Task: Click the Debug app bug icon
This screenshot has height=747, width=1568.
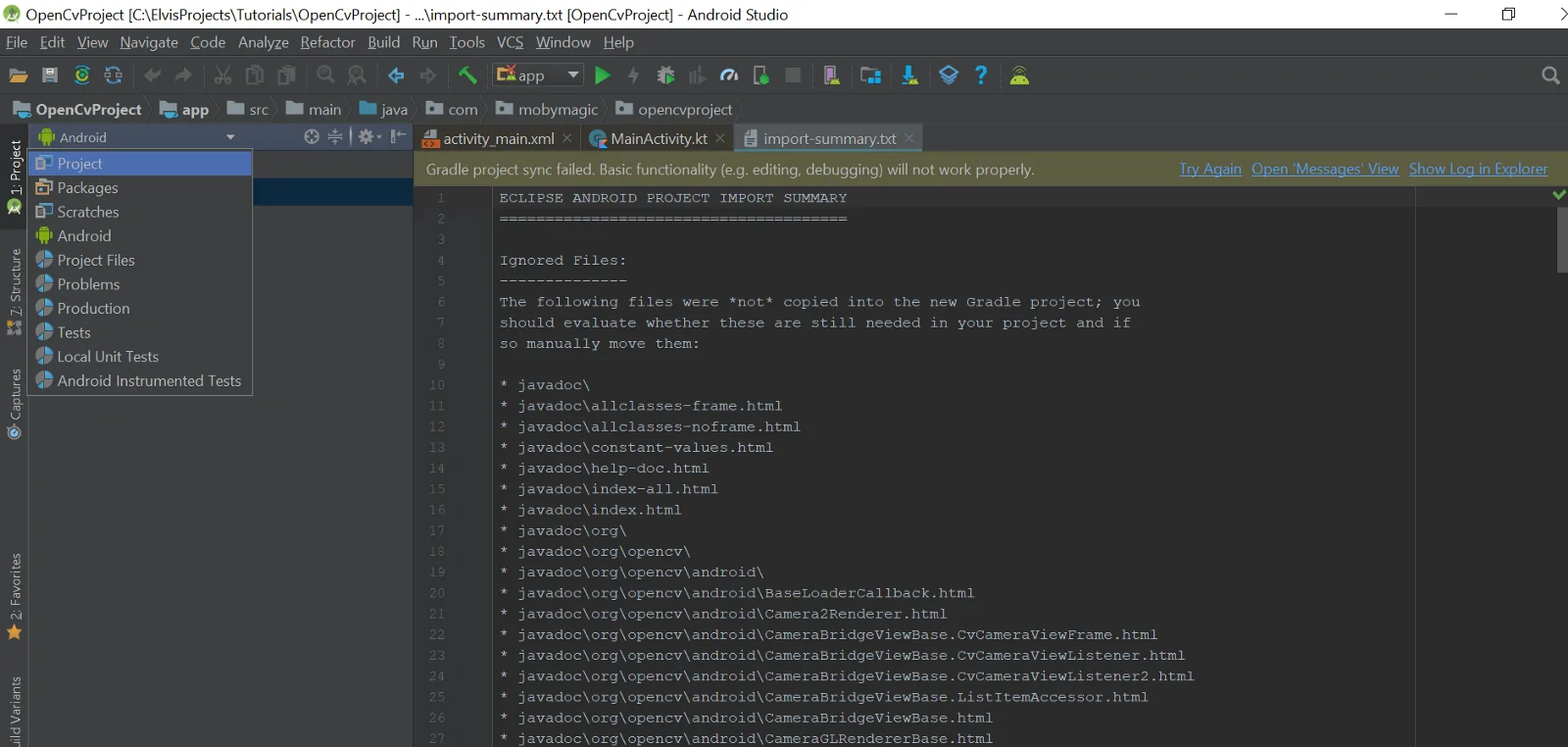Action: click(x=665, y=75)
